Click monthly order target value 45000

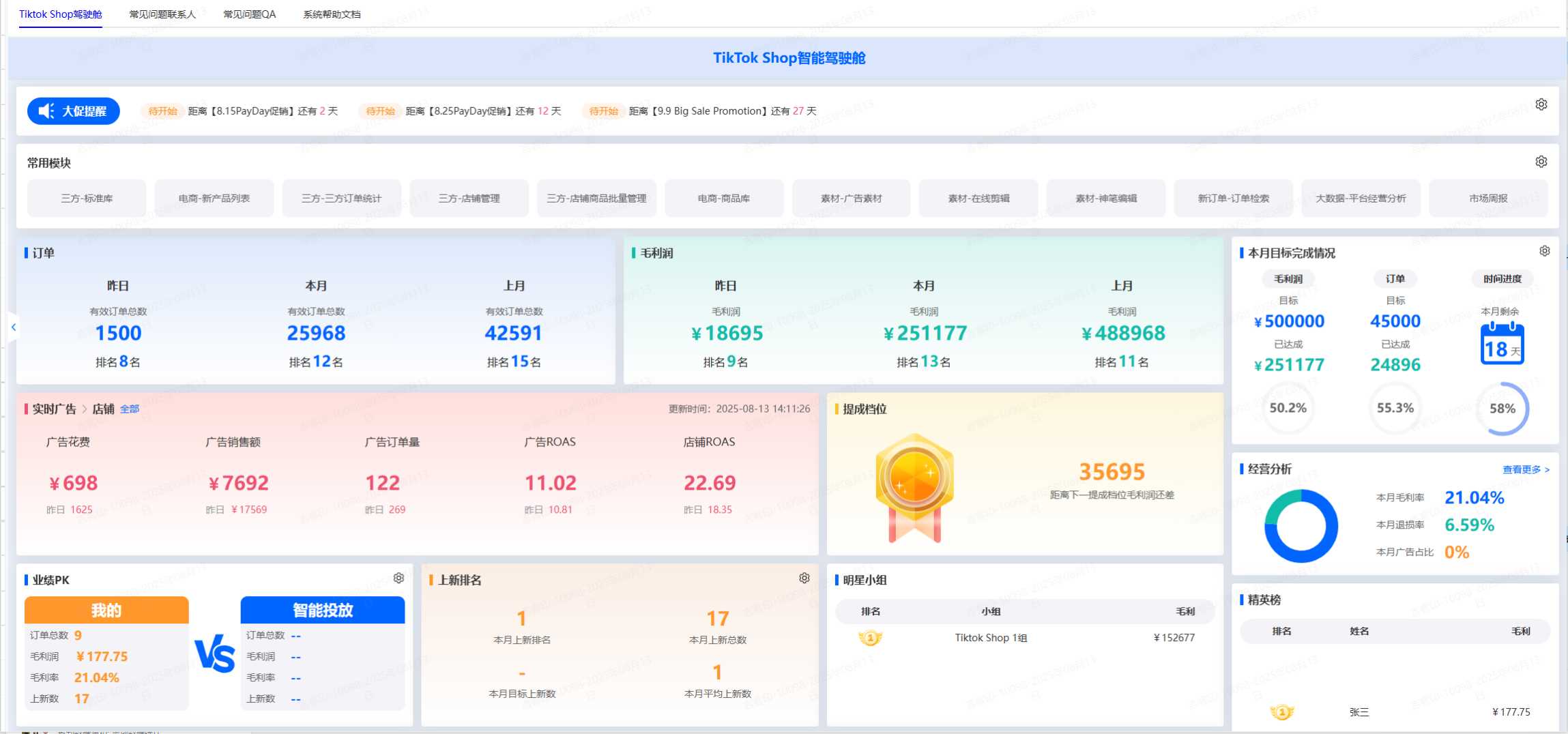click(x=1395, y=321)
